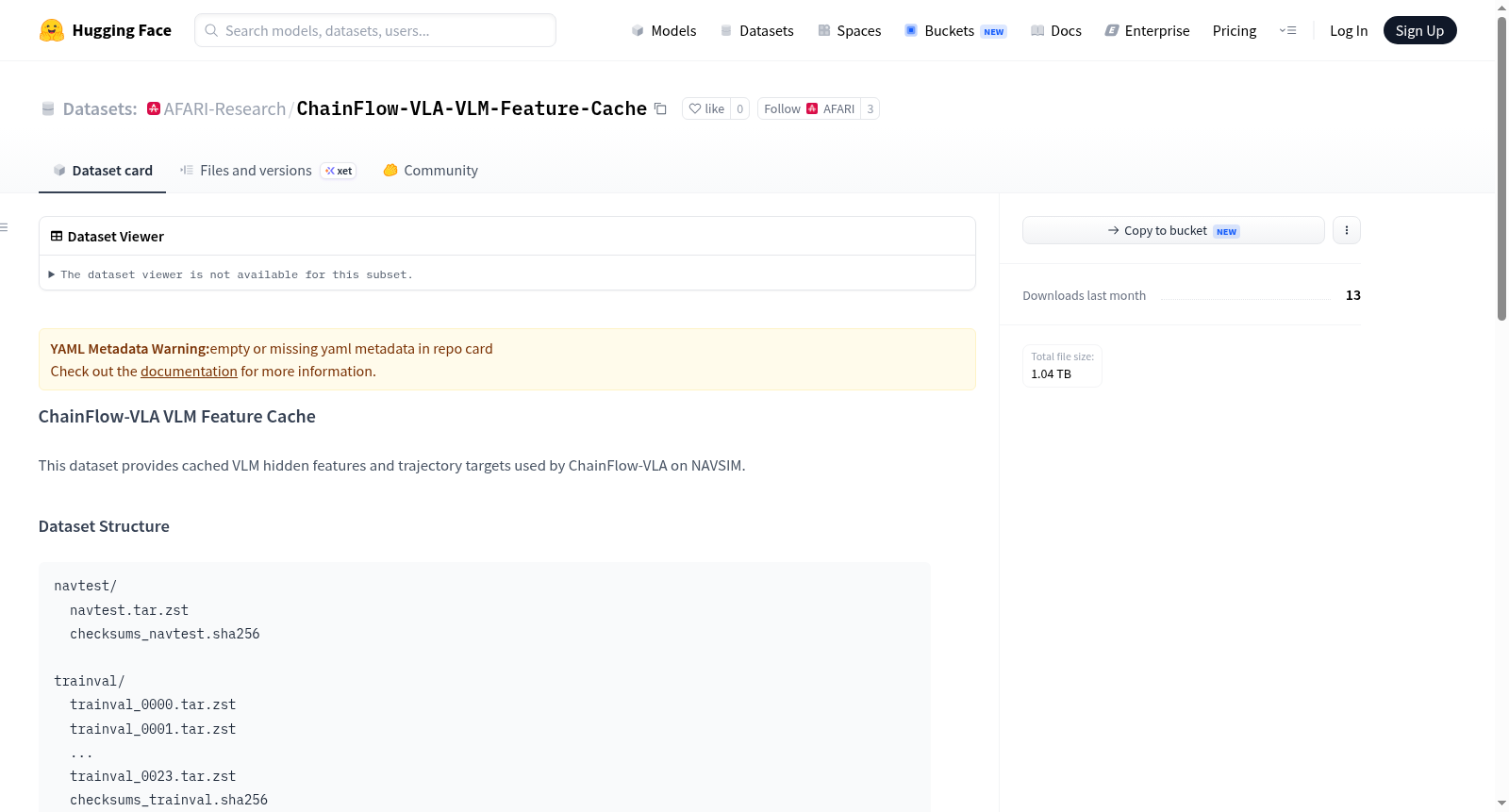This screenshot has height=812, width=1509.
Task: Click the Docs menu item
Action: click(x=1056, y=30)
